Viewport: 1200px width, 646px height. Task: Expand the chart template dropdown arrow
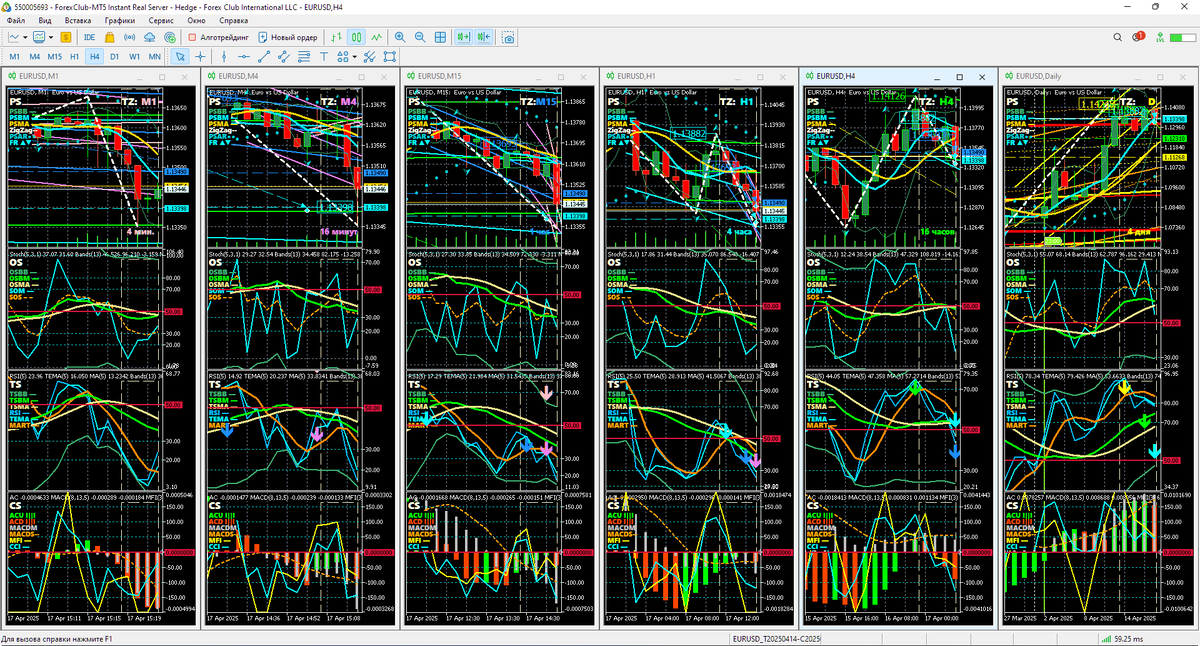coord(51,37)
